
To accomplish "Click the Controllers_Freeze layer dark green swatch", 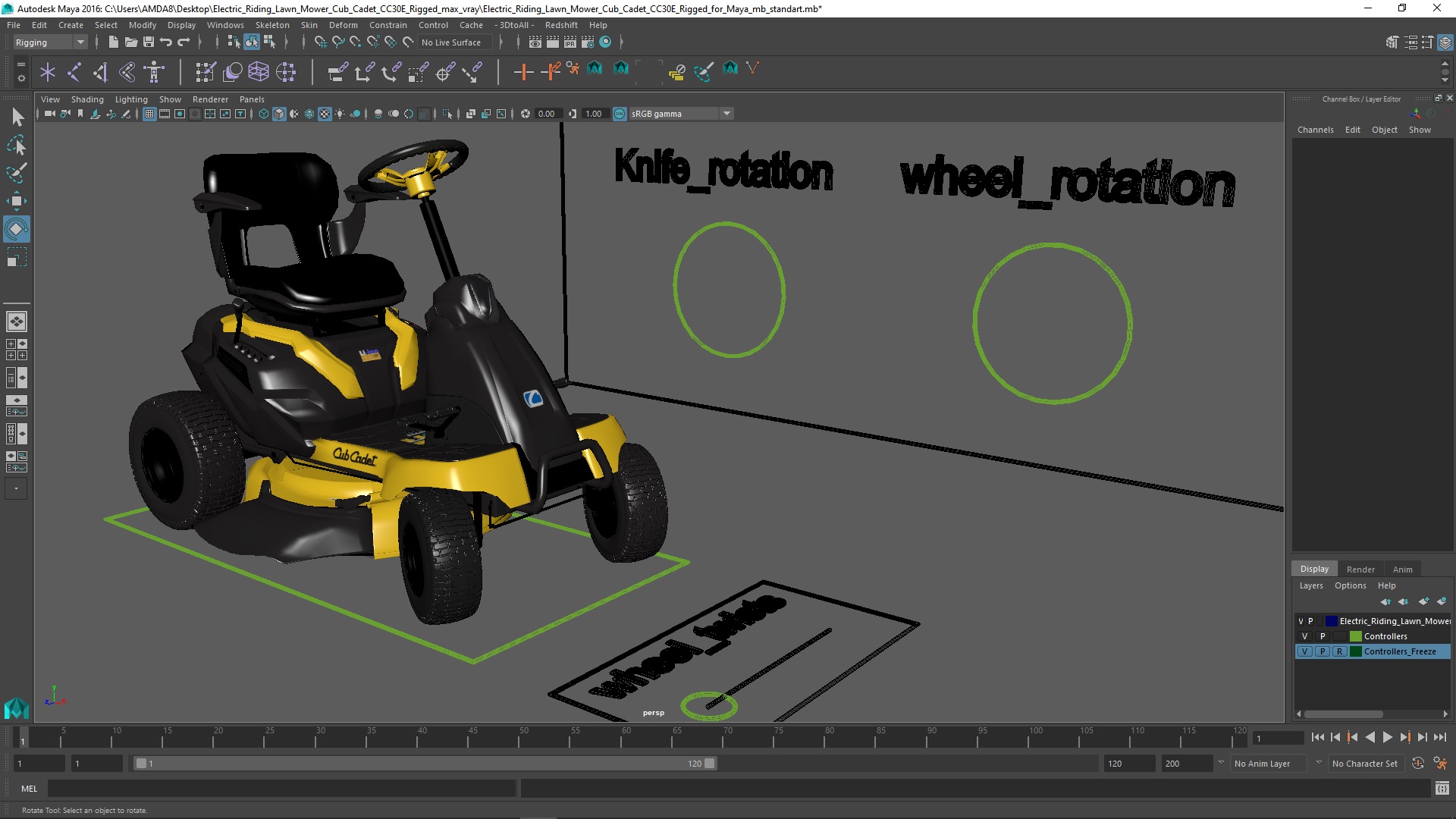I will click(1355, 651).
